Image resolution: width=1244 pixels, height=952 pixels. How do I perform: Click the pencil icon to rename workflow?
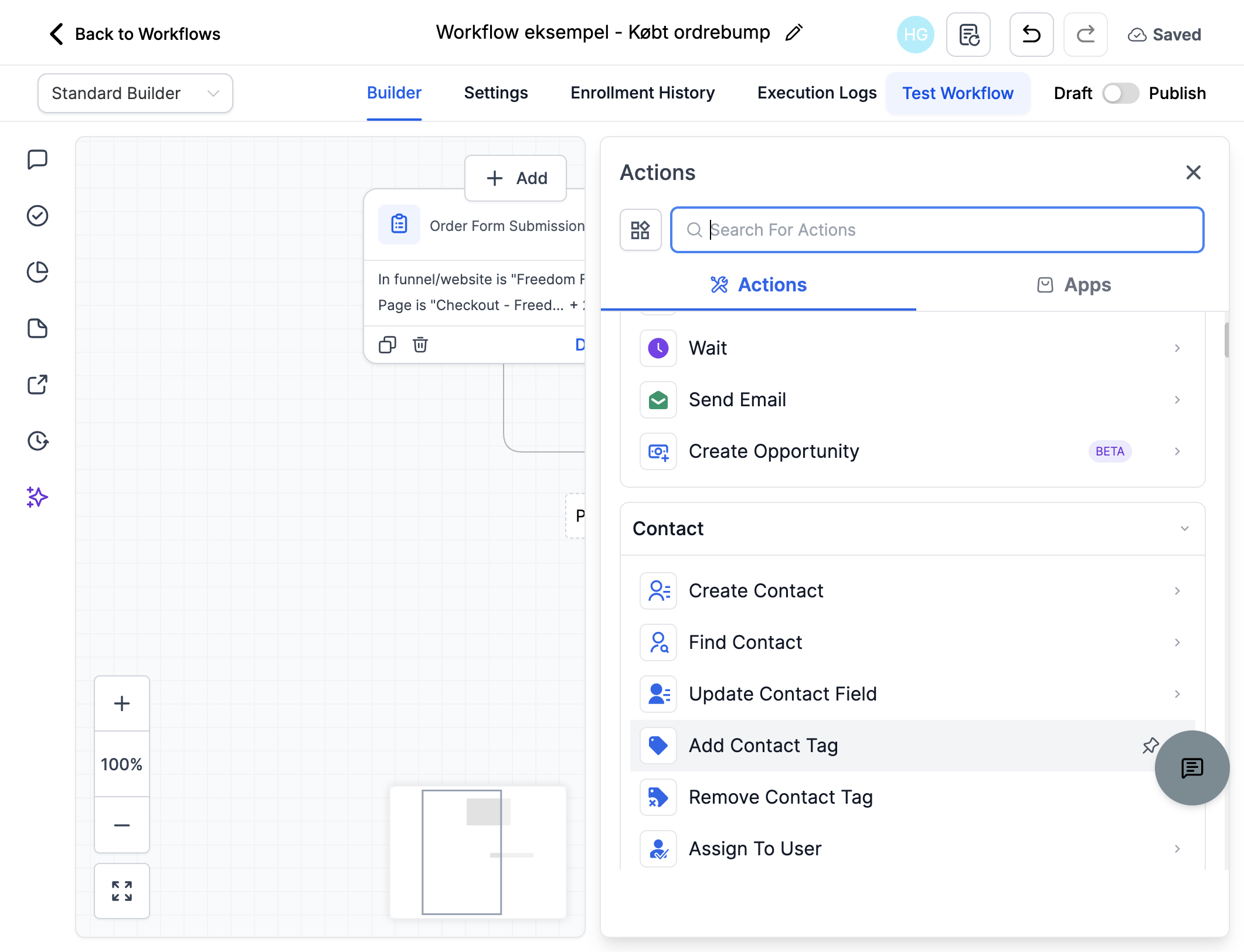794,33
